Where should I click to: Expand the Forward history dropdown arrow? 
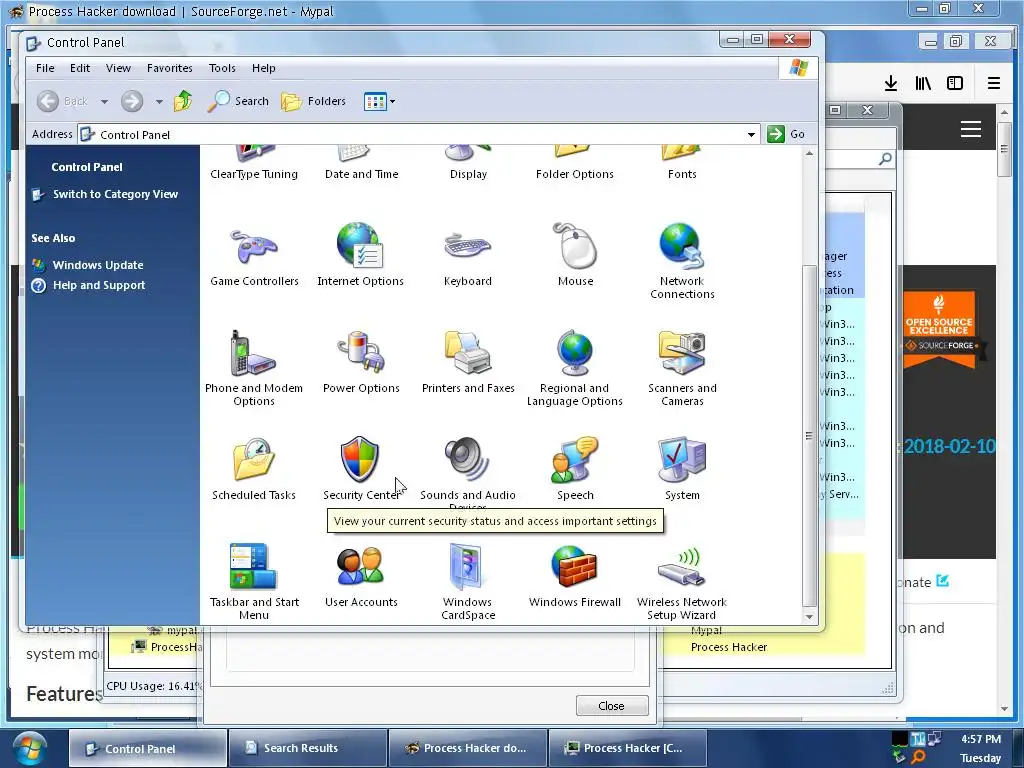(159, 102)
